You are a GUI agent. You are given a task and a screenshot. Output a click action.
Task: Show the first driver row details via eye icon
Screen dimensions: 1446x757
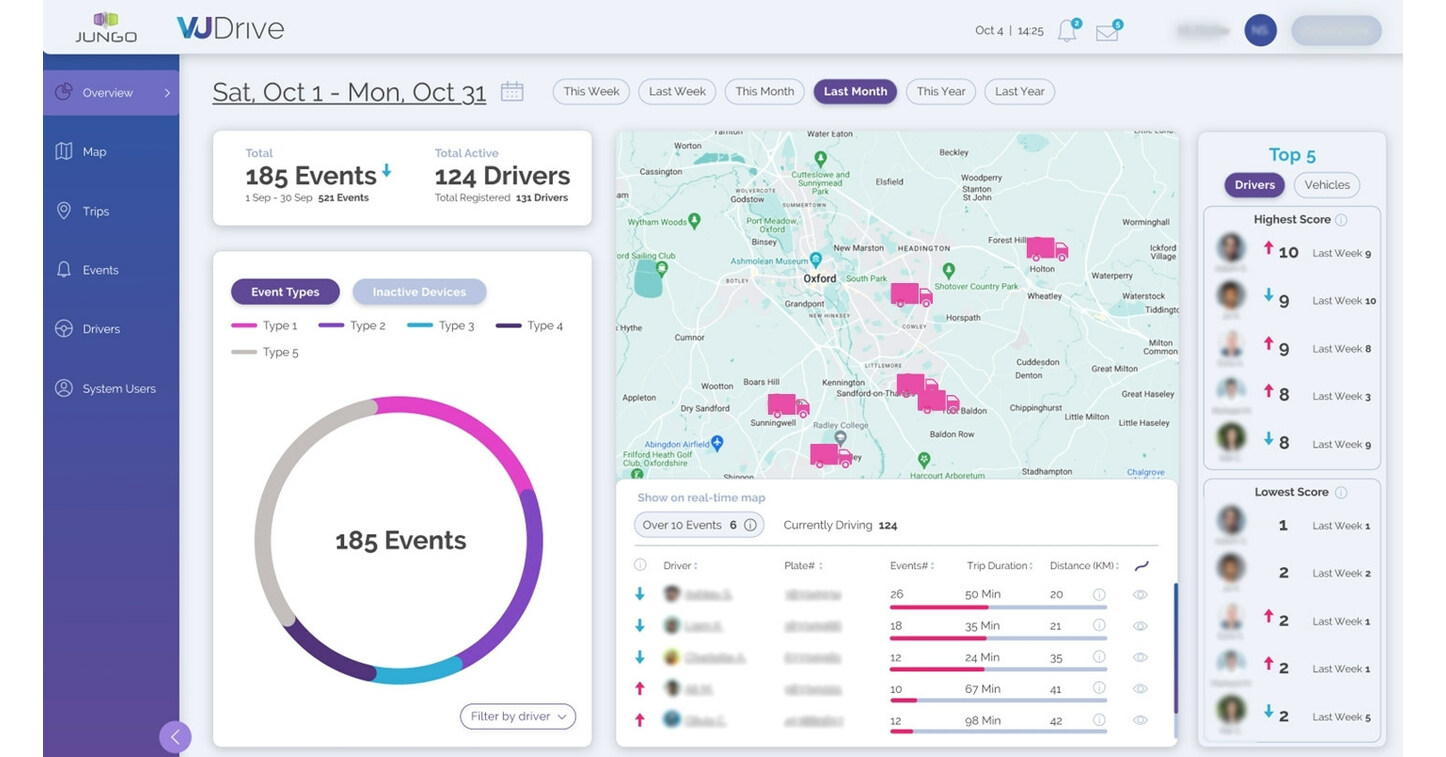tap(1140, 594)
